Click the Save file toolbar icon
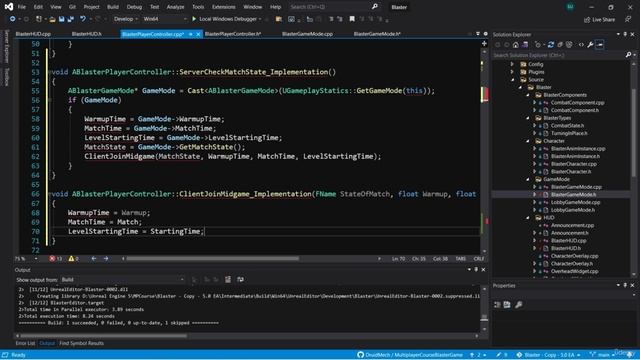This screenshot has height=360, width=640. click(62, 19)
